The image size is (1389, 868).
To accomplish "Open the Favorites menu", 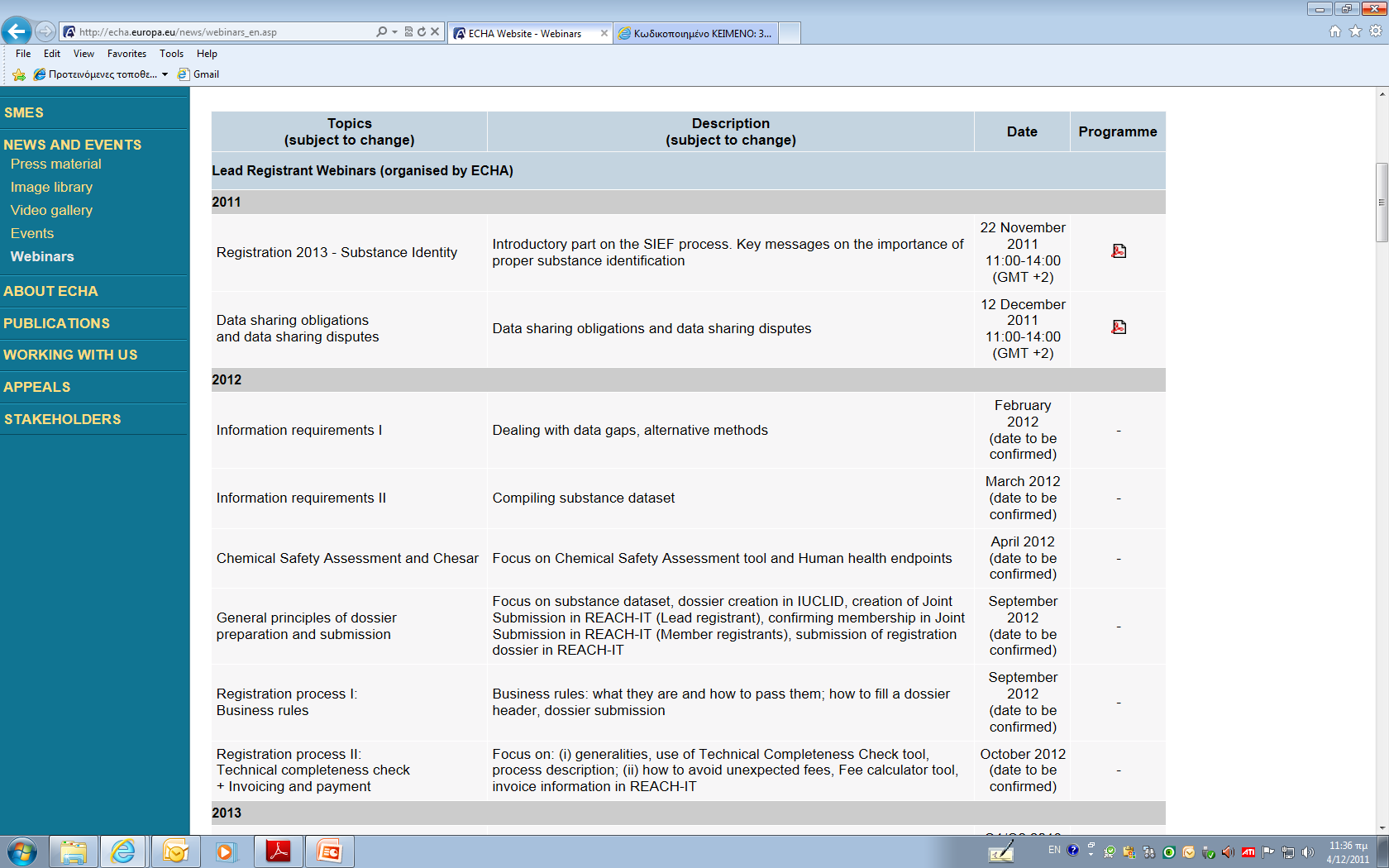I will coord(126,54).
